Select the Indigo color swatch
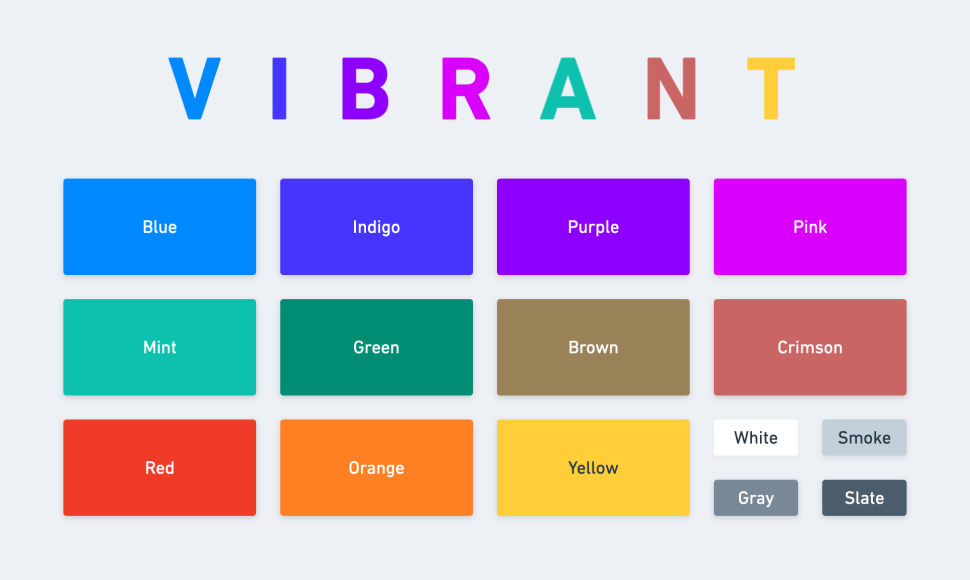The width and height of the screenshot is (970, 580). (376, 226)
